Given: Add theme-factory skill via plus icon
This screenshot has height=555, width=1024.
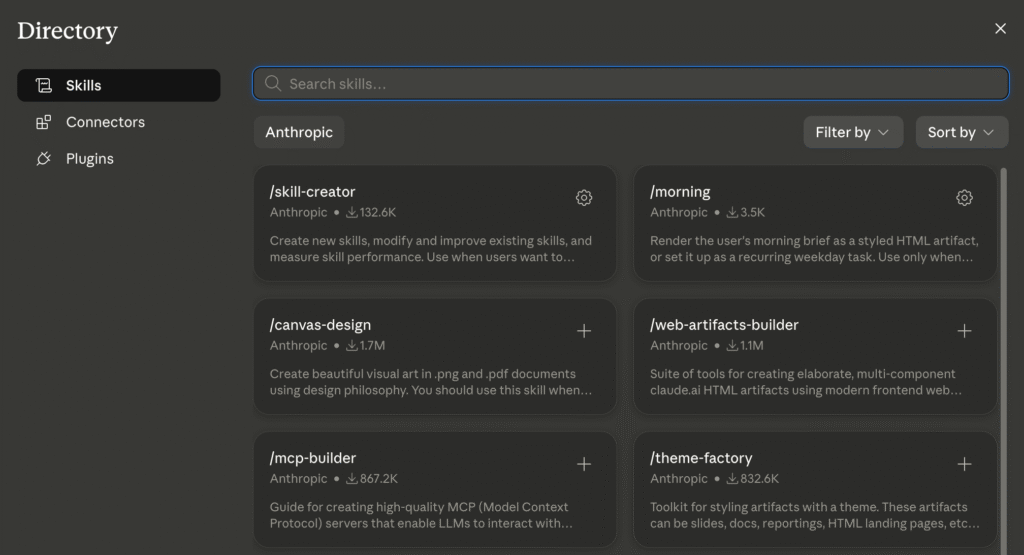Looking at the screenshot, I should click(x=964, y=464).
